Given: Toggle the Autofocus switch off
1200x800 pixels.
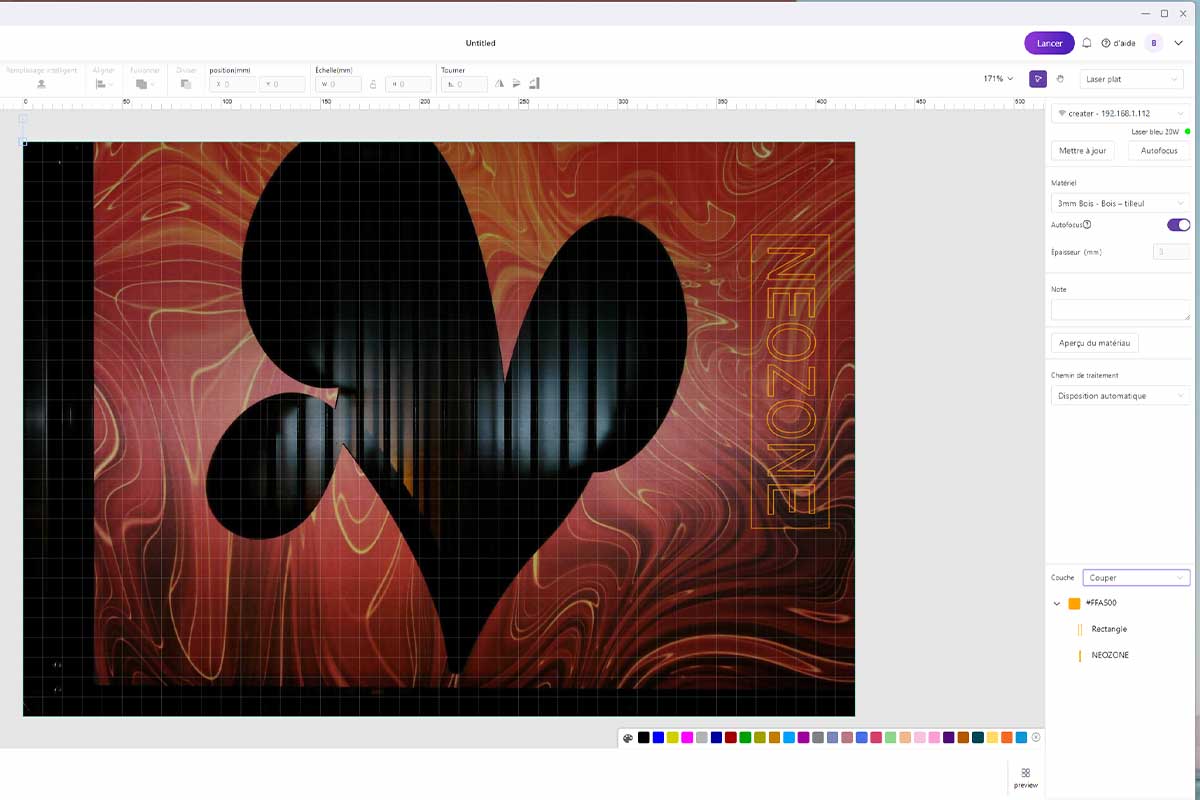Looking at the screenshot, I should tap(1178, 225).
